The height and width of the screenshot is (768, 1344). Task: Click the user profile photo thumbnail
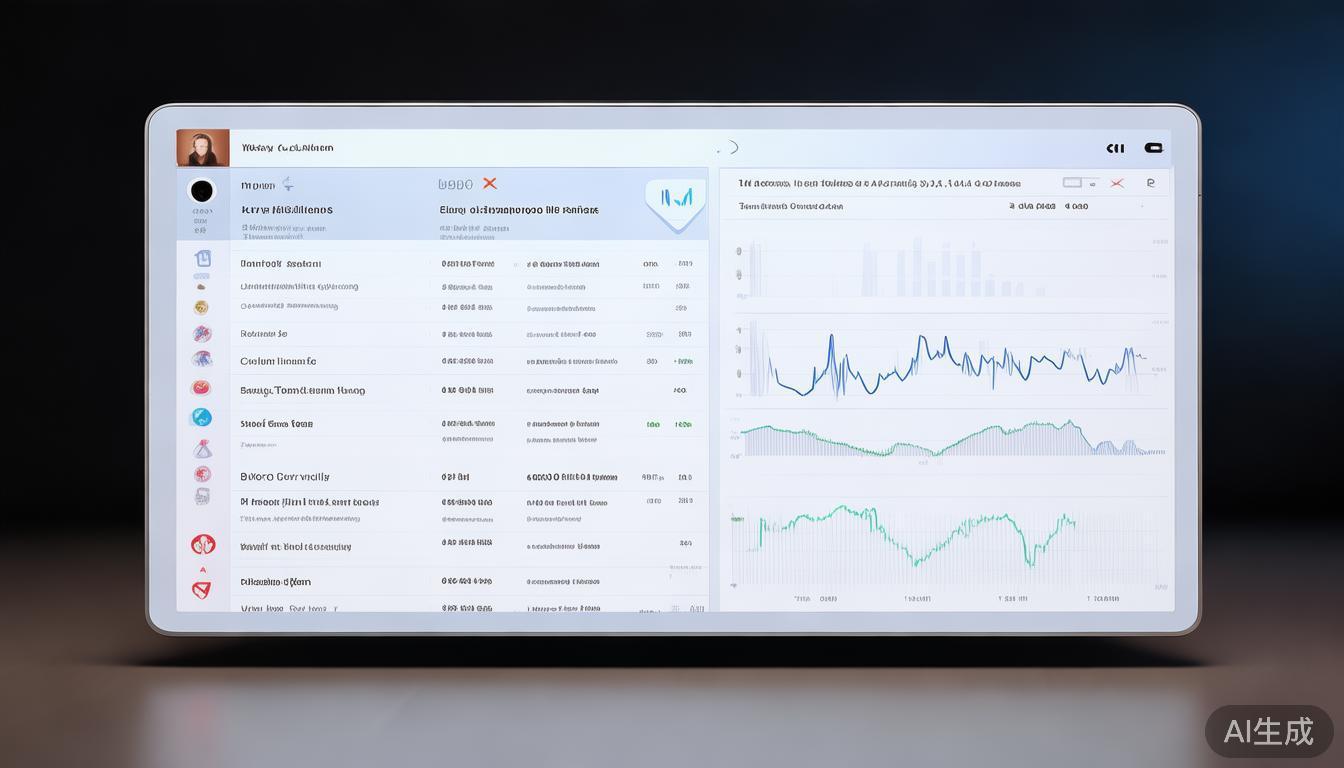coord(203,148)
